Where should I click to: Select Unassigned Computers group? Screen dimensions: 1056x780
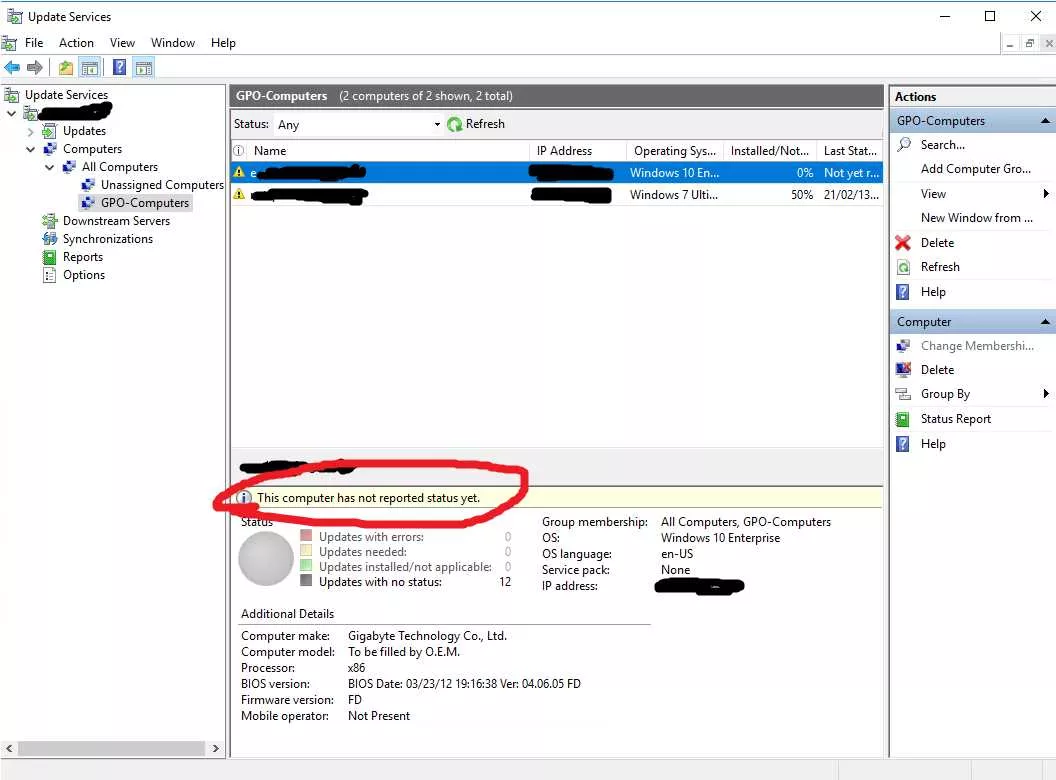(162, 185)
